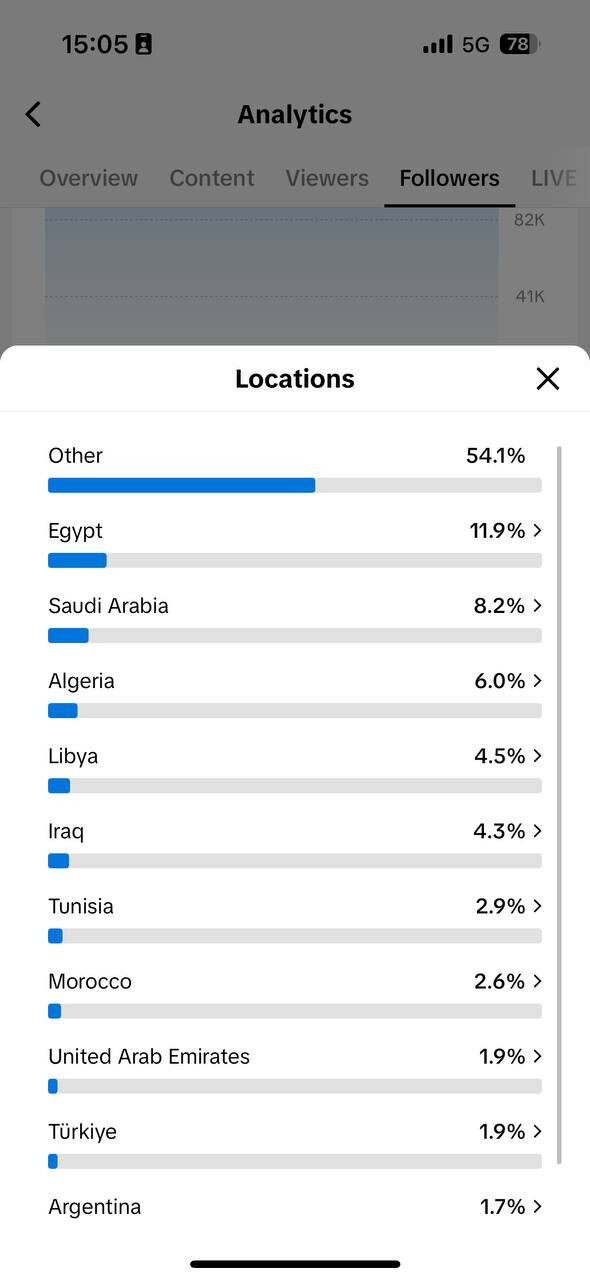
Task: Click the Locations list vertical scrollbar
Action: 559,805
